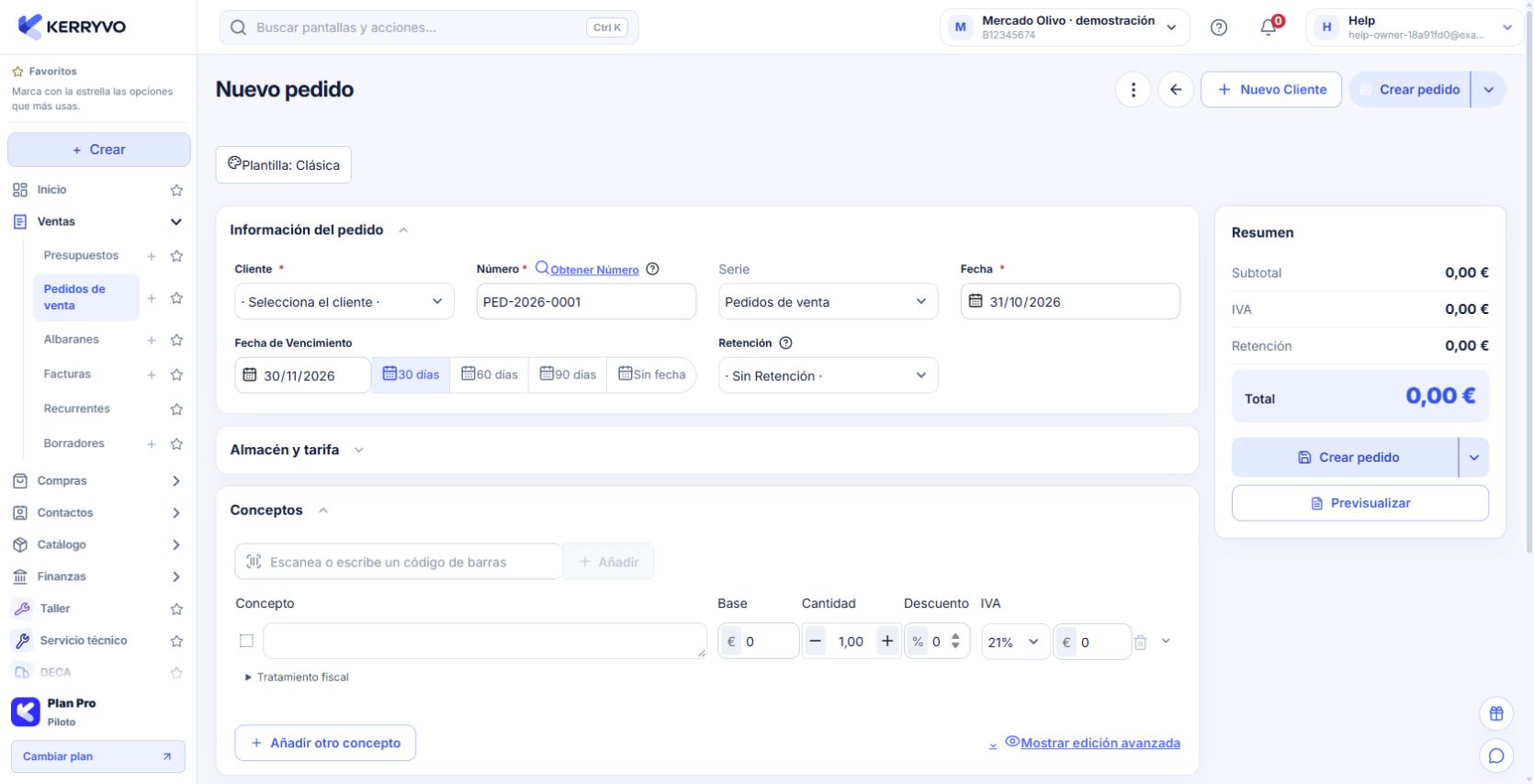Select the Sin fecha due date option
1534x784 pixels.
pos(651,375)
